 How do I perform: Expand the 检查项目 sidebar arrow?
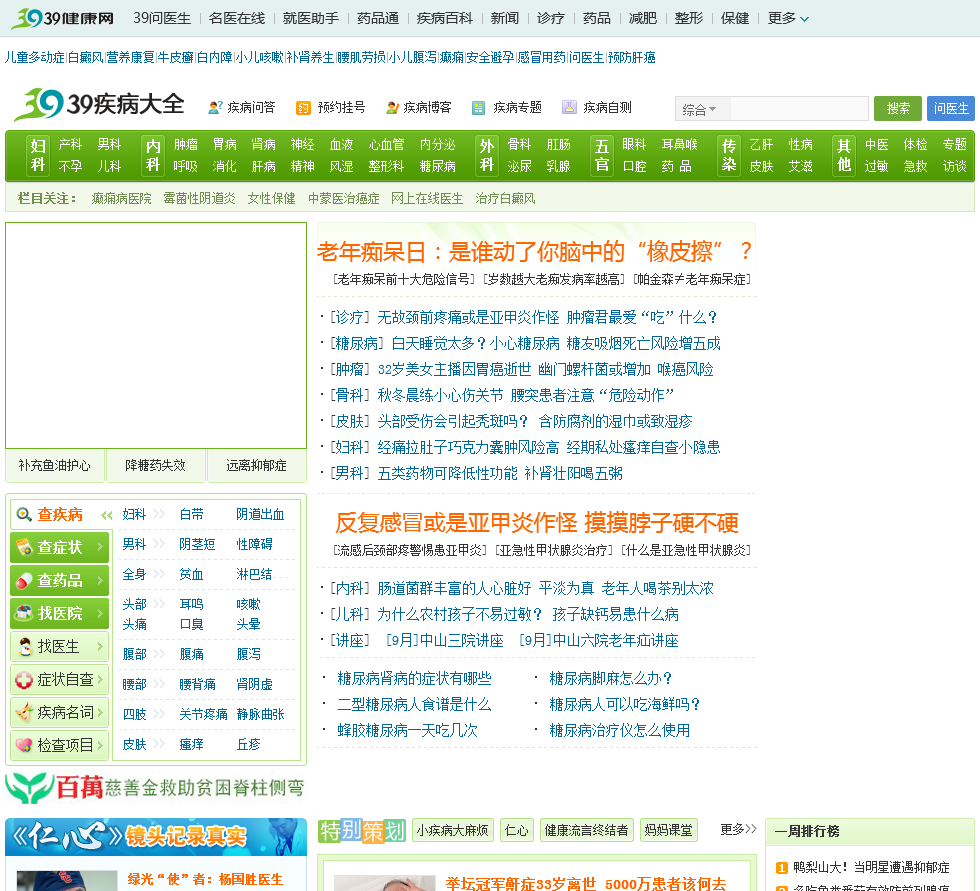pyautogui.click(x=100, y=745)
